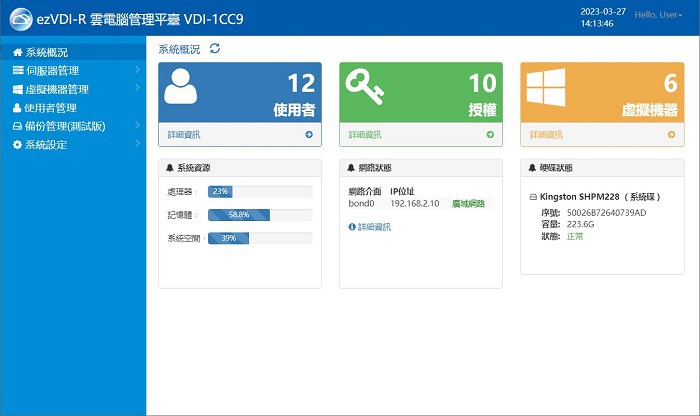Open 詳細資訊 link under 網路狀態
The height and width of the screenshot is (416, 700).
(374, 227)
